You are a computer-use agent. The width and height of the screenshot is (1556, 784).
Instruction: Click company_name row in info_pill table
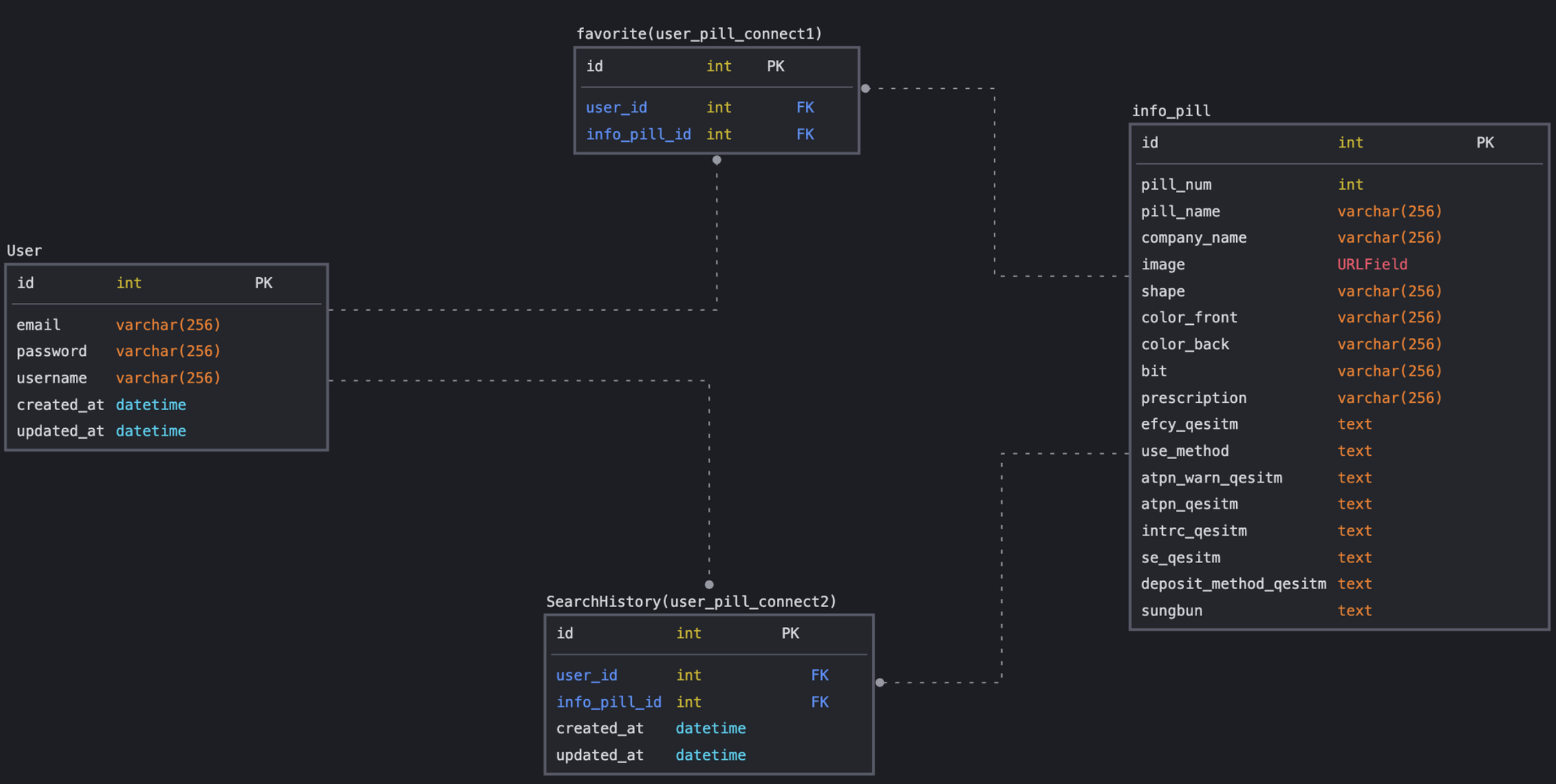coord(1194,237)
